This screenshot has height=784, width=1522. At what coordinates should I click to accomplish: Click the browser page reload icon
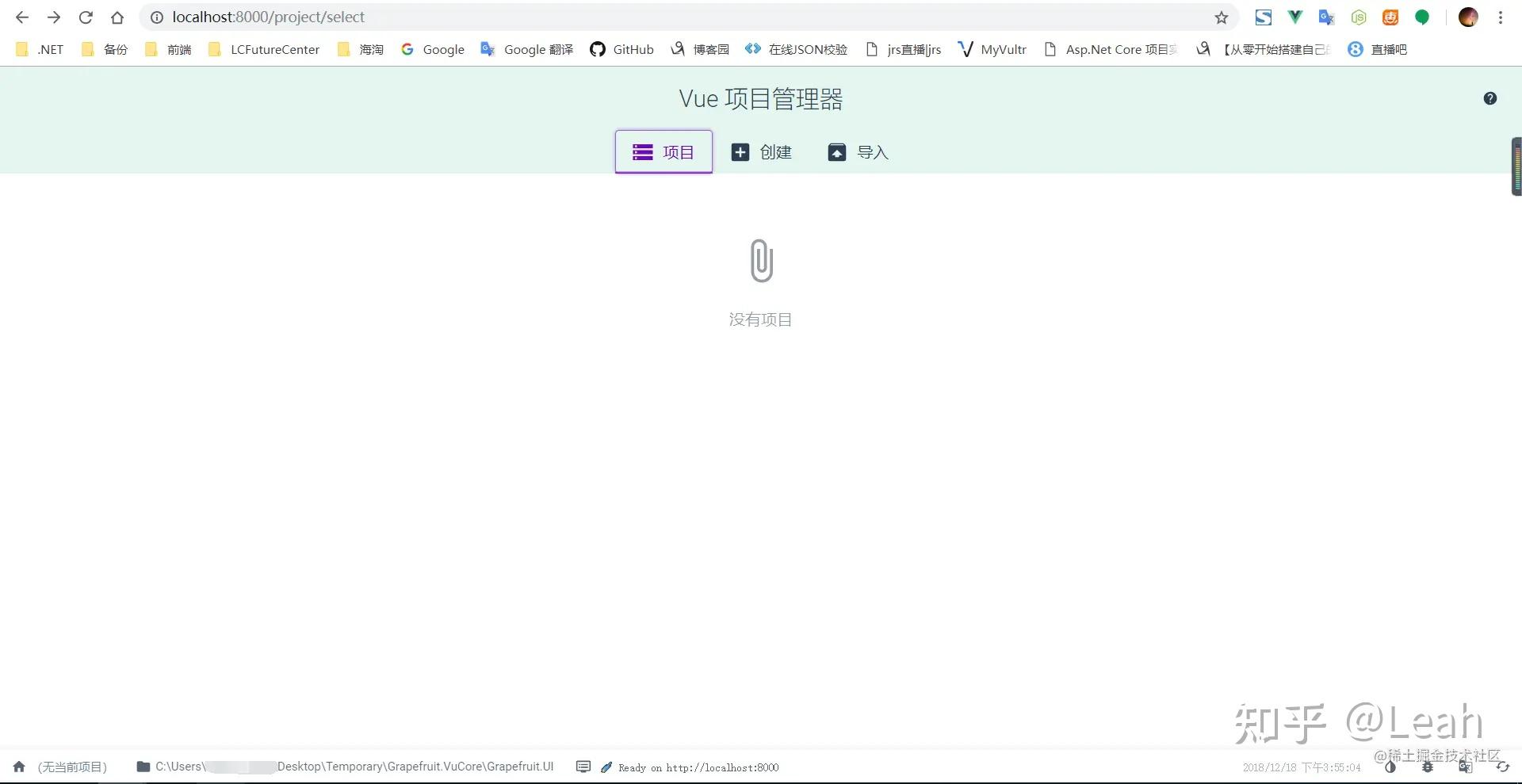(x=85, y=17)
